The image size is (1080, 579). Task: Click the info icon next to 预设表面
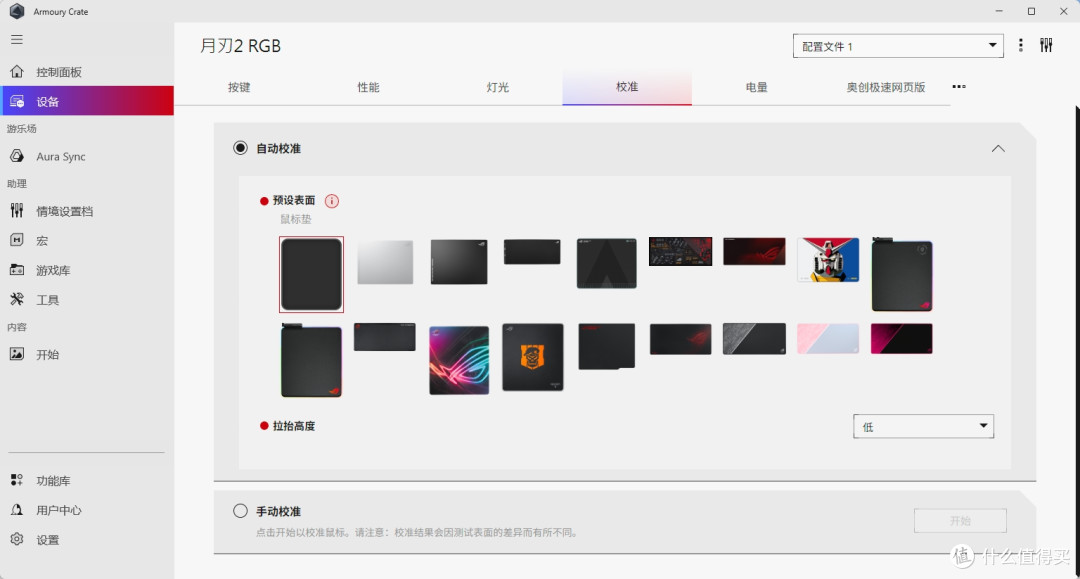pos(332,201)
